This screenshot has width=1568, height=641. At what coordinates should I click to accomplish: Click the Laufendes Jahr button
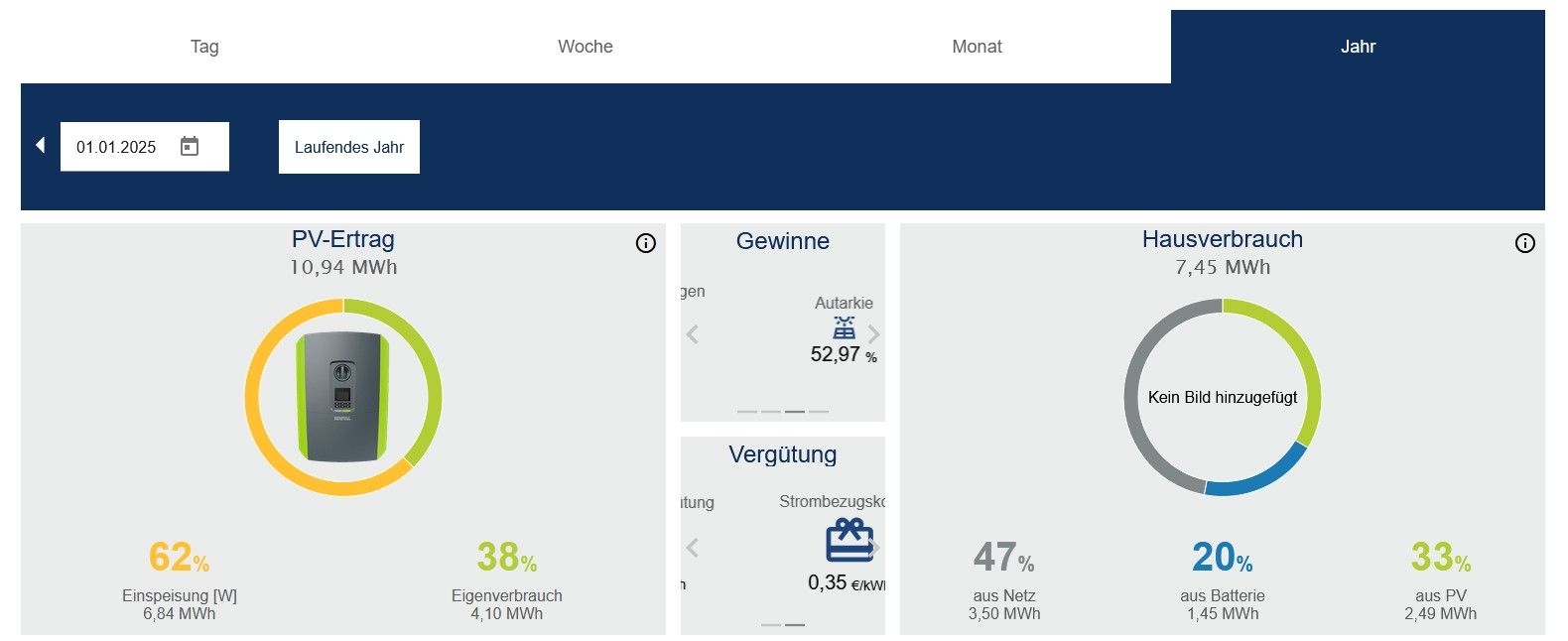348,146
